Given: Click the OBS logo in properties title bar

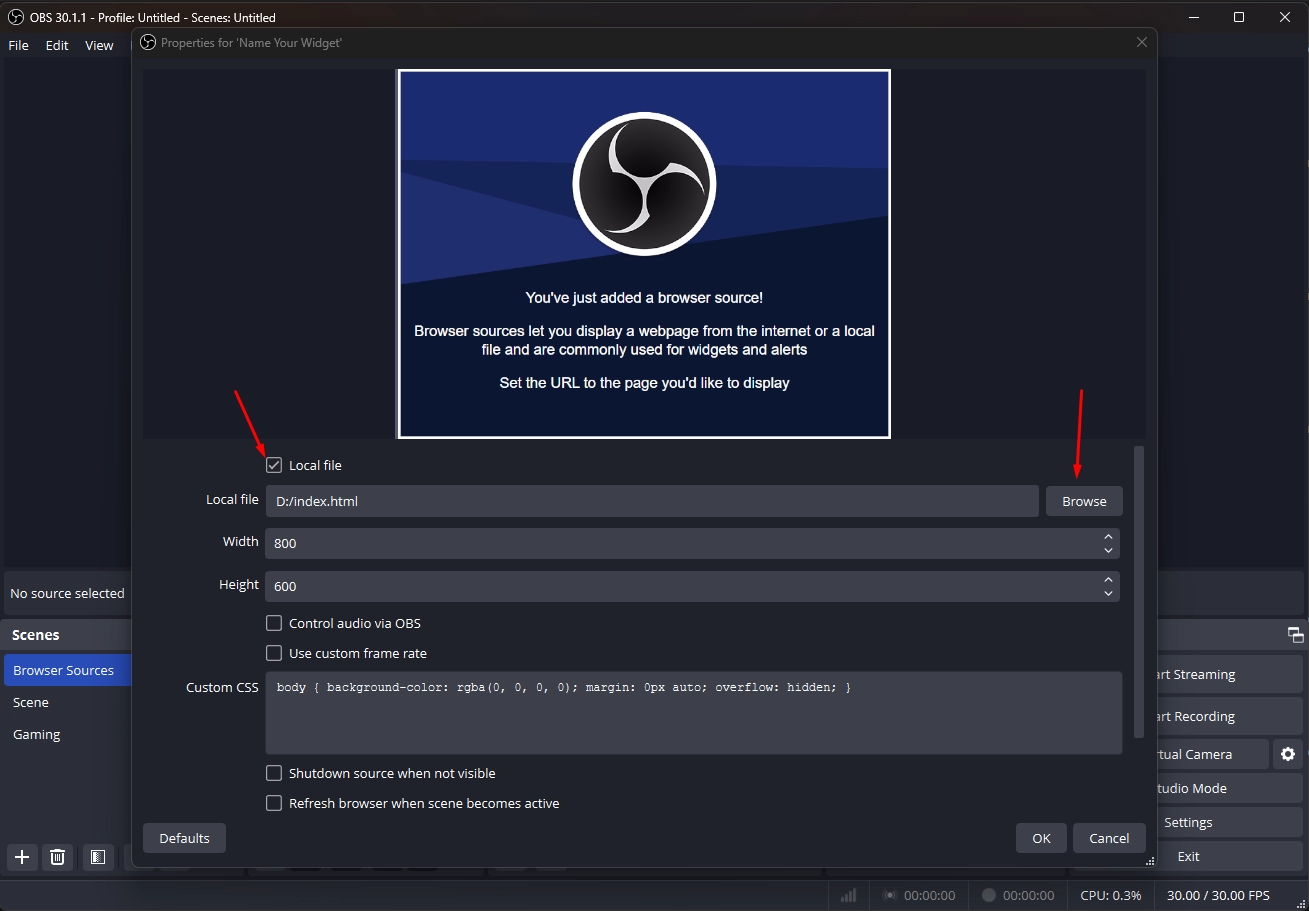Looking at the screenshot, I should point(148,42).
